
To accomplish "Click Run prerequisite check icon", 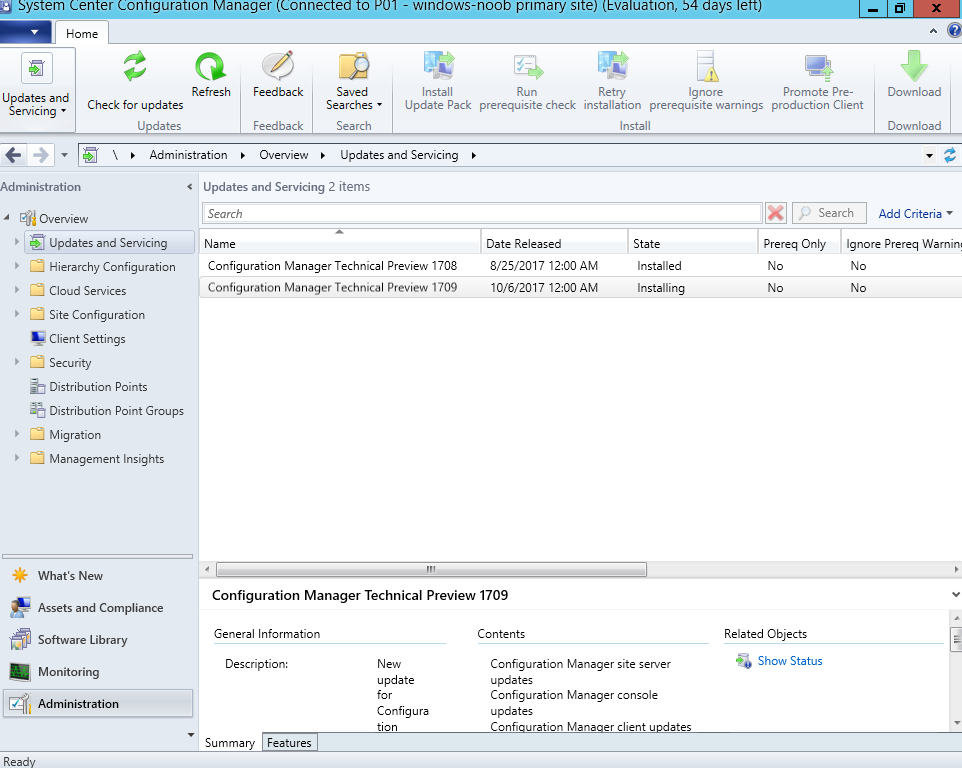I will click(x=528, y=67).
